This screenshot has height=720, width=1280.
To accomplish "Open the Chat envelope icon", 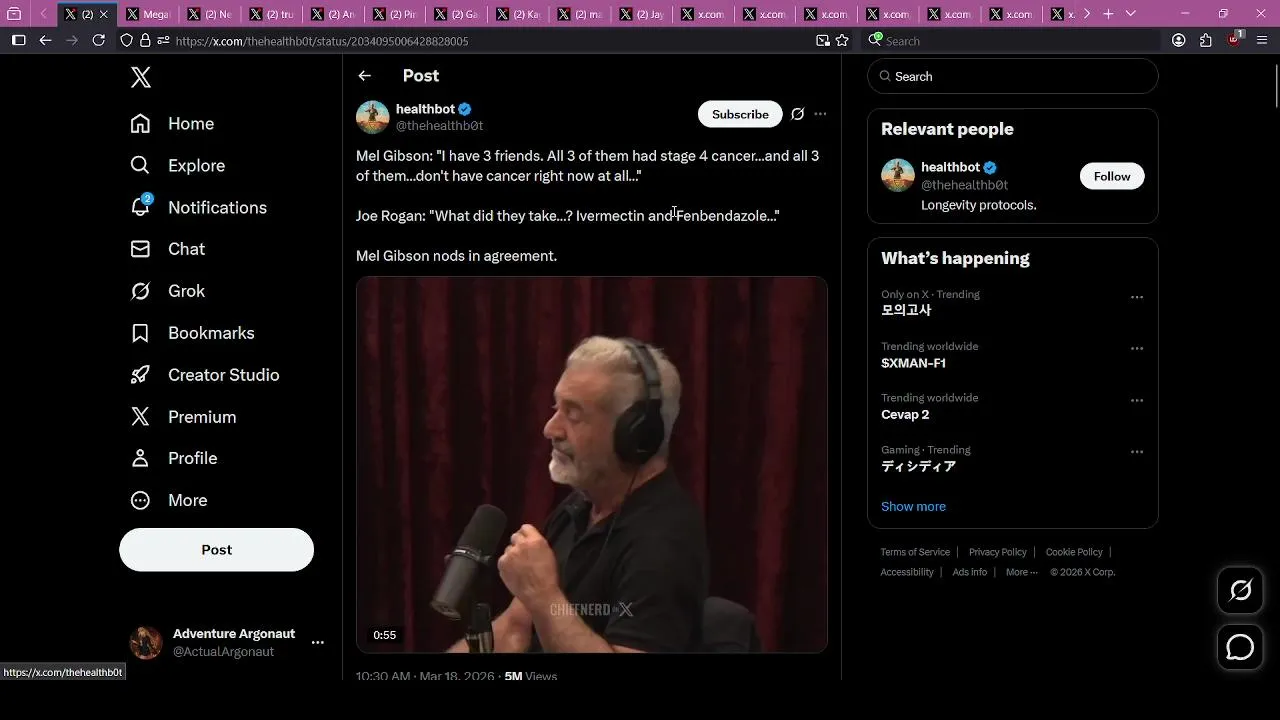I will 140,249.
